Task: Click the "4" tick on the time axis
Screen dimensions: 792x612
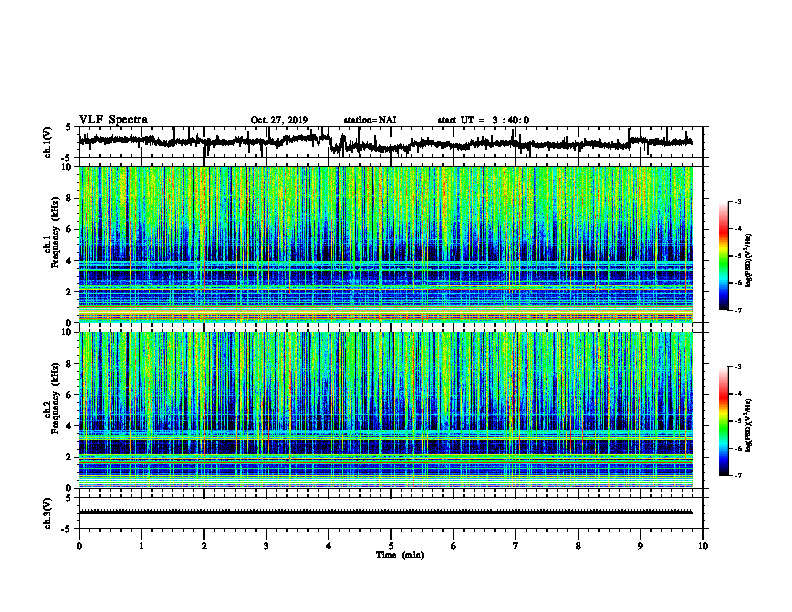Action: 329,546
